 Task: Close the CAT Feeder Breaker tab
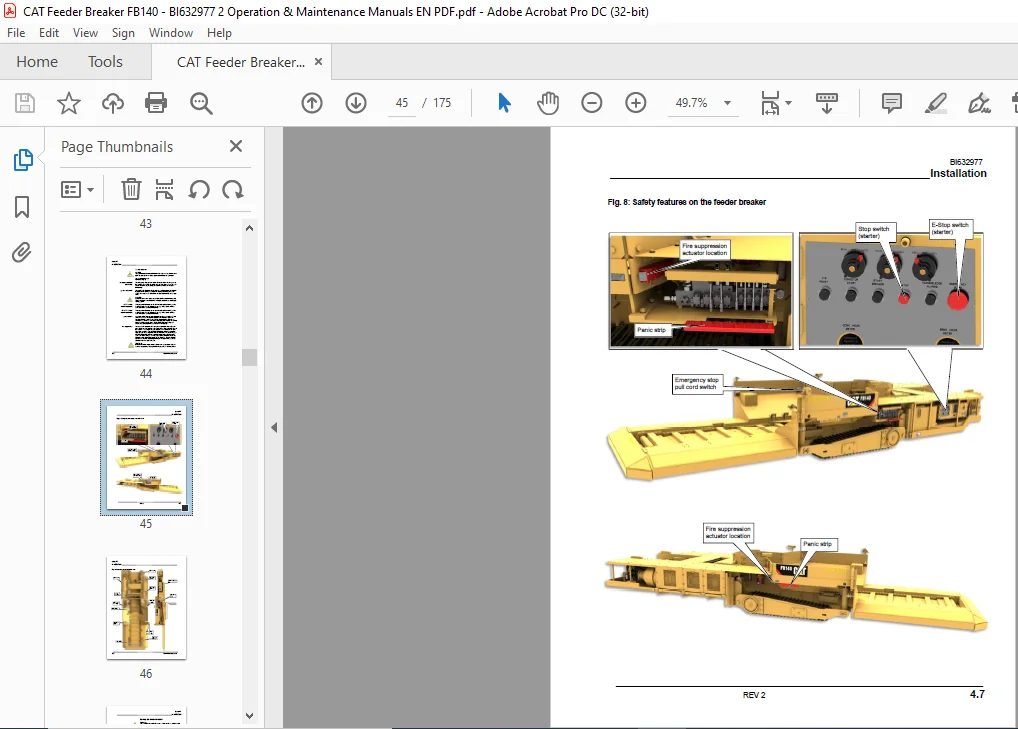(x=318, y=62)
